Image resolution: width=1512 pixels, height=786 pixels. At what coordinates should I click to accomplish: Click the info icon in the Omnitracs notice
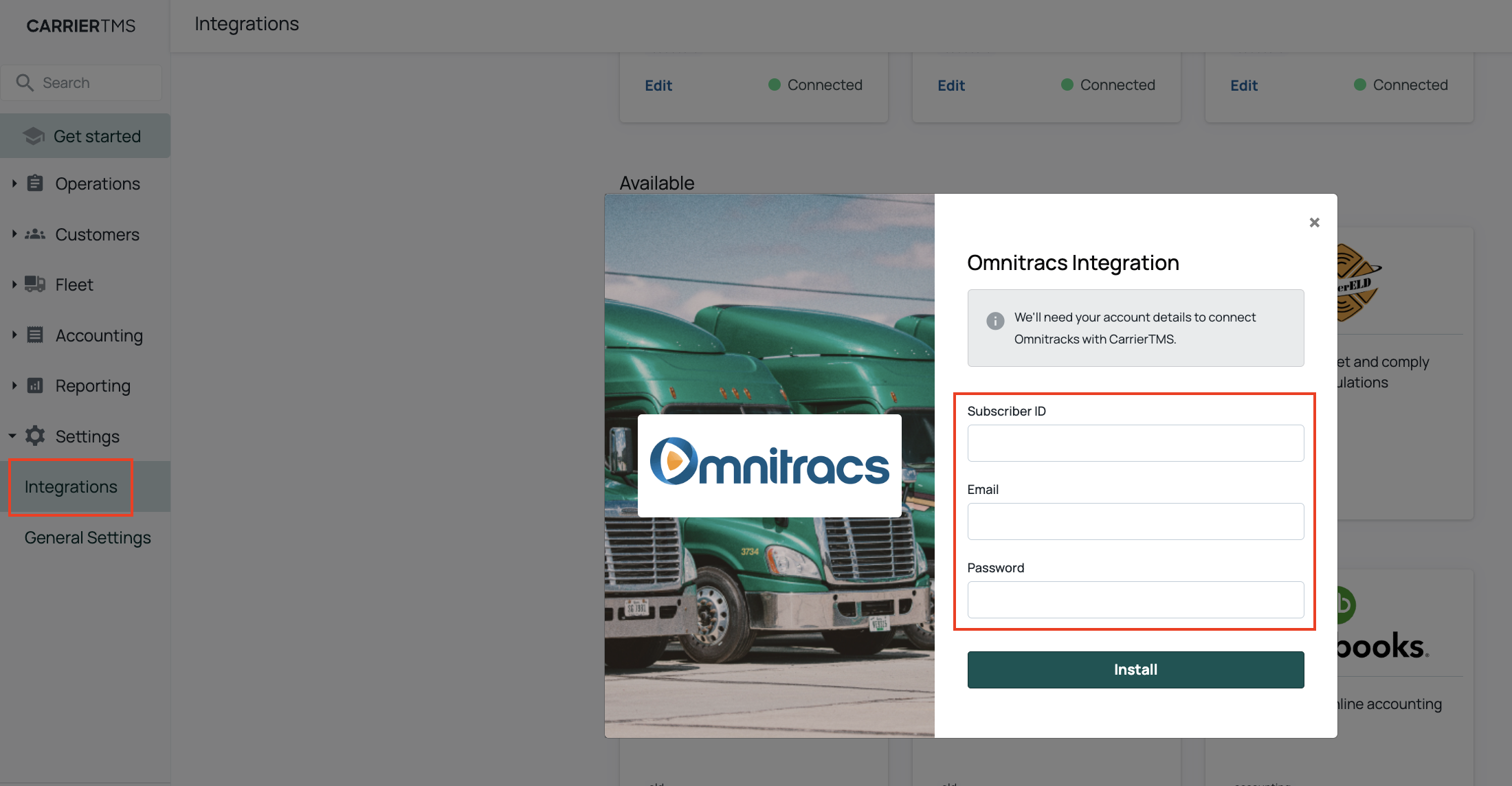tap(995, 321)
